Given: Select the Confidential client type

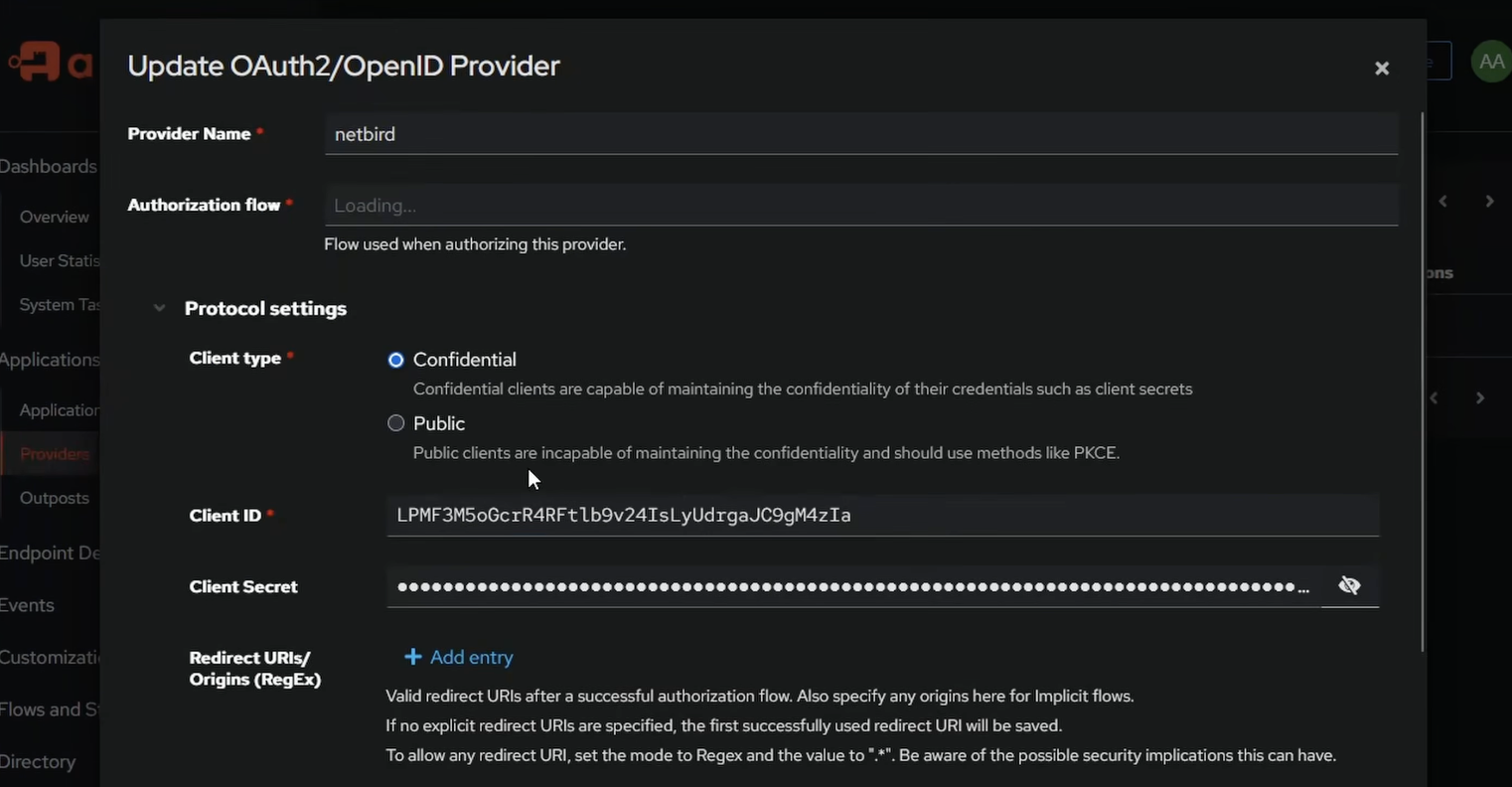Looking at the screenshot, I should pyautogui.click(x=395, y=359).
